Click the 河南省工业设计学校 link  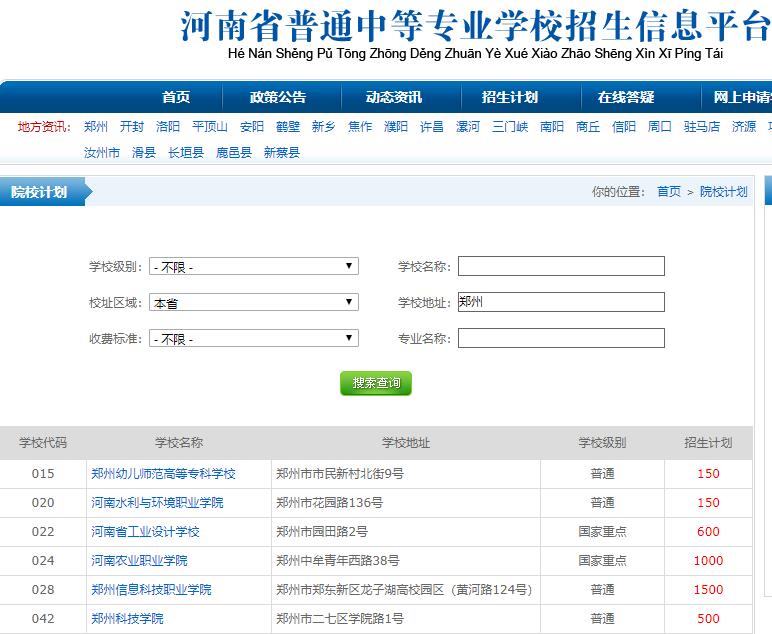(145, 532)
